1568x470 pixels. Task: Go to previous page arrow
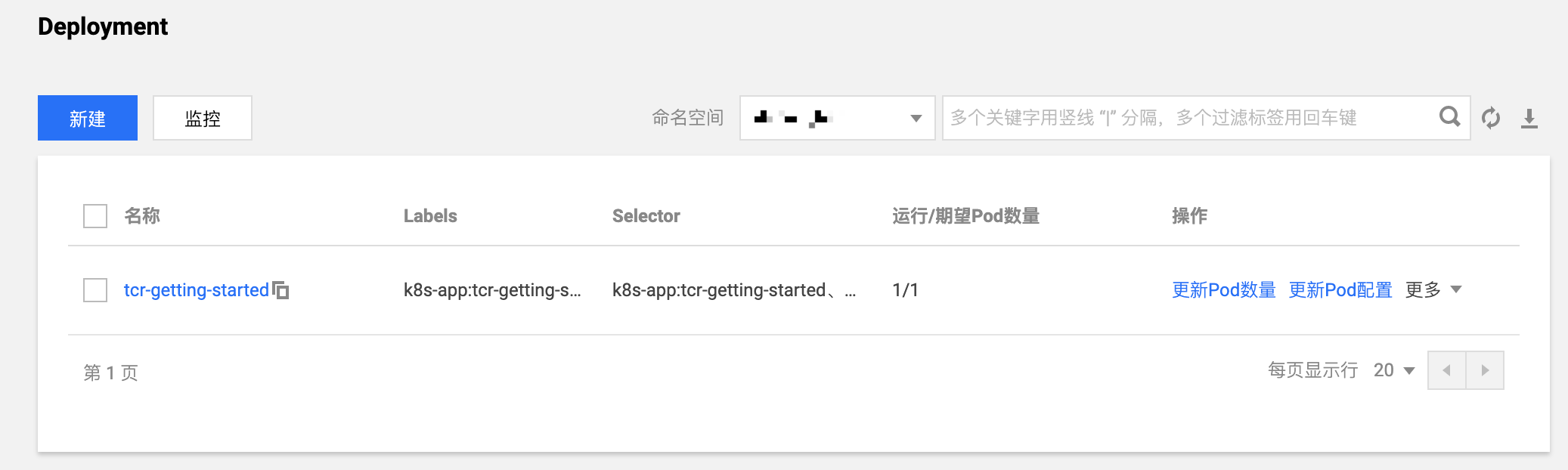click(x=1446, y=370)
